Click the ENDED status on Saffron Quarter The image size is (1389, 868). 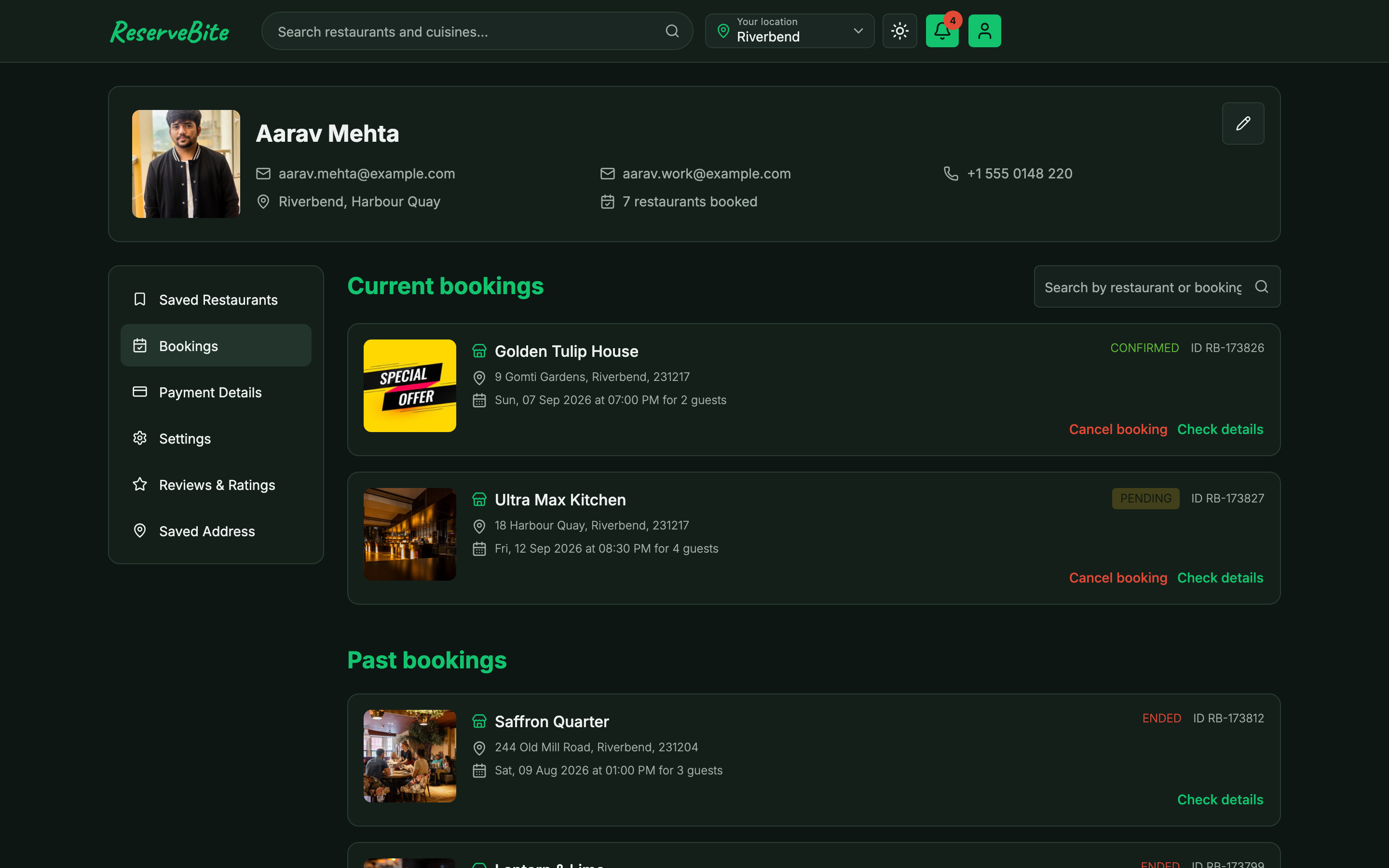1161,718
